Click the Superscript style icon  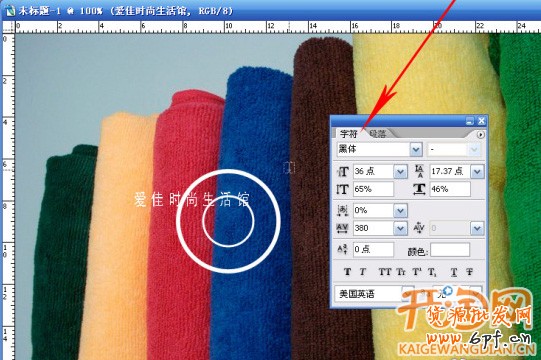click(417, 272)
